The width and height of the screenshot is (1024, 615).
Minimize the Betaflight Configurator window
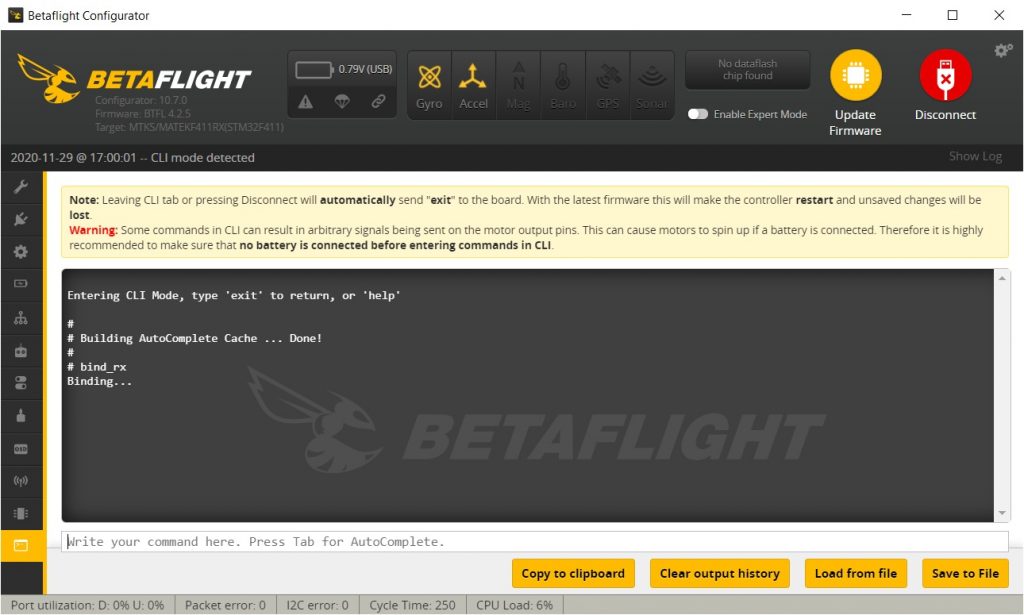click(x=906, y=15)
